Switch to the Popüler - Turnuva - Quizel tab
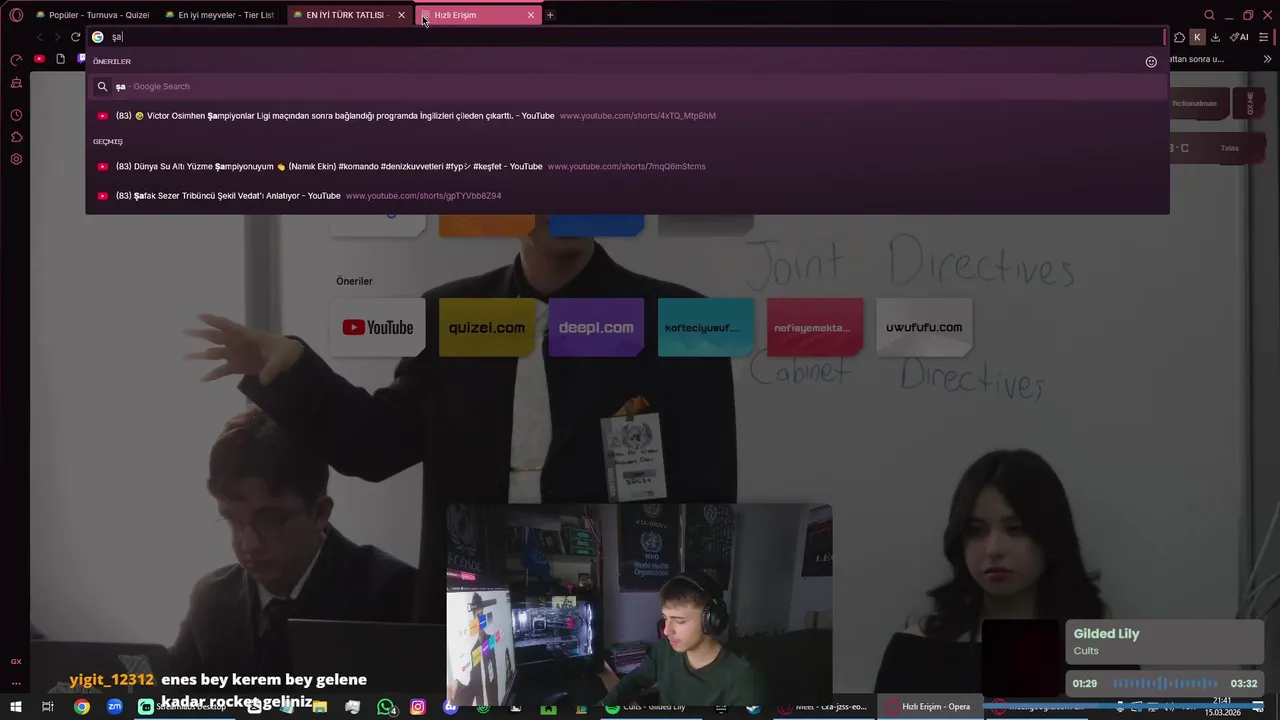 click(x=92, y=15)
